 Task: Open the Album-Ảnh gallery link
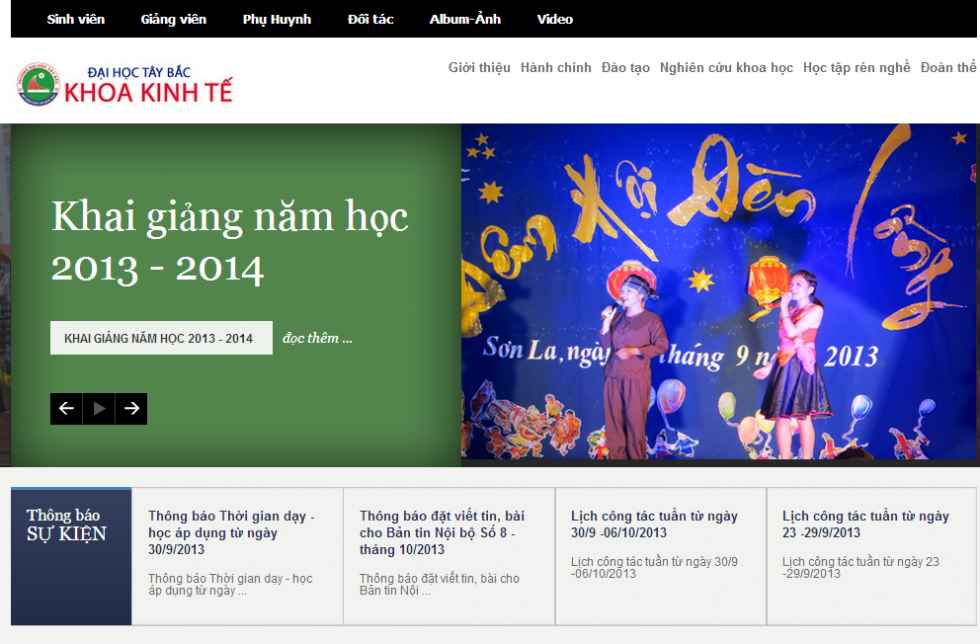pos(465,19)
